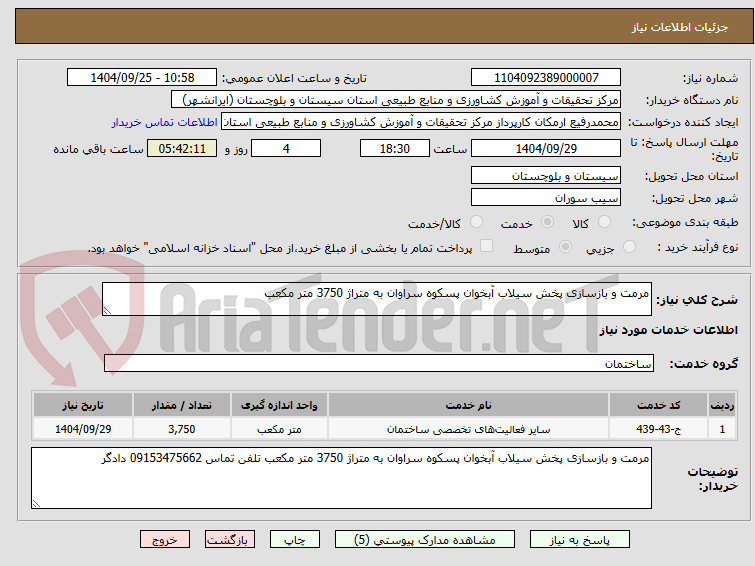Click the city field سیب سوران
The image size is (755, 566).
pos(546,197)
